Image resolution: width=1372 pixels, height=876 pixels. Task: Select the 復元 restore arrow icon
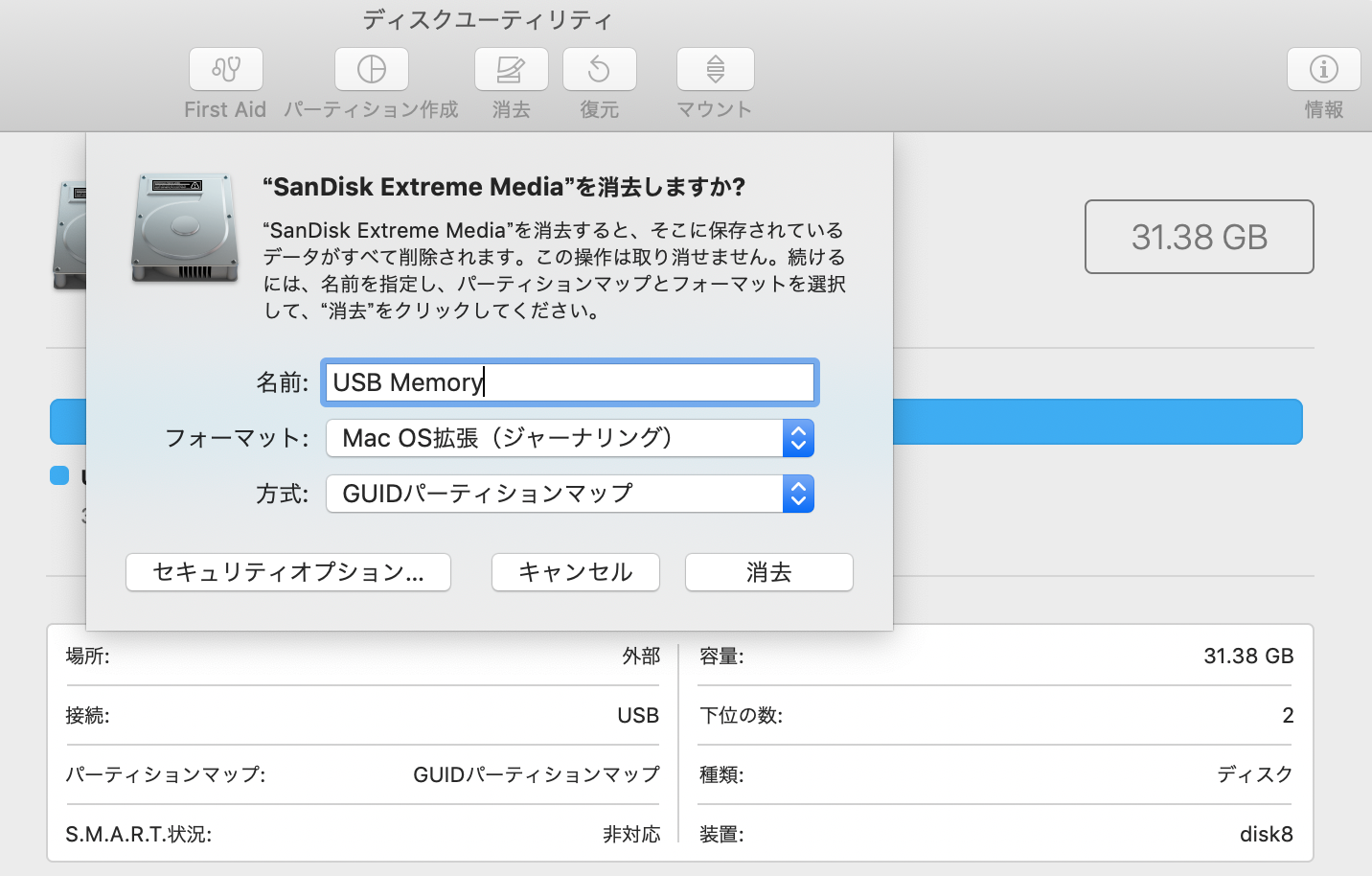(x=600, y=69)
